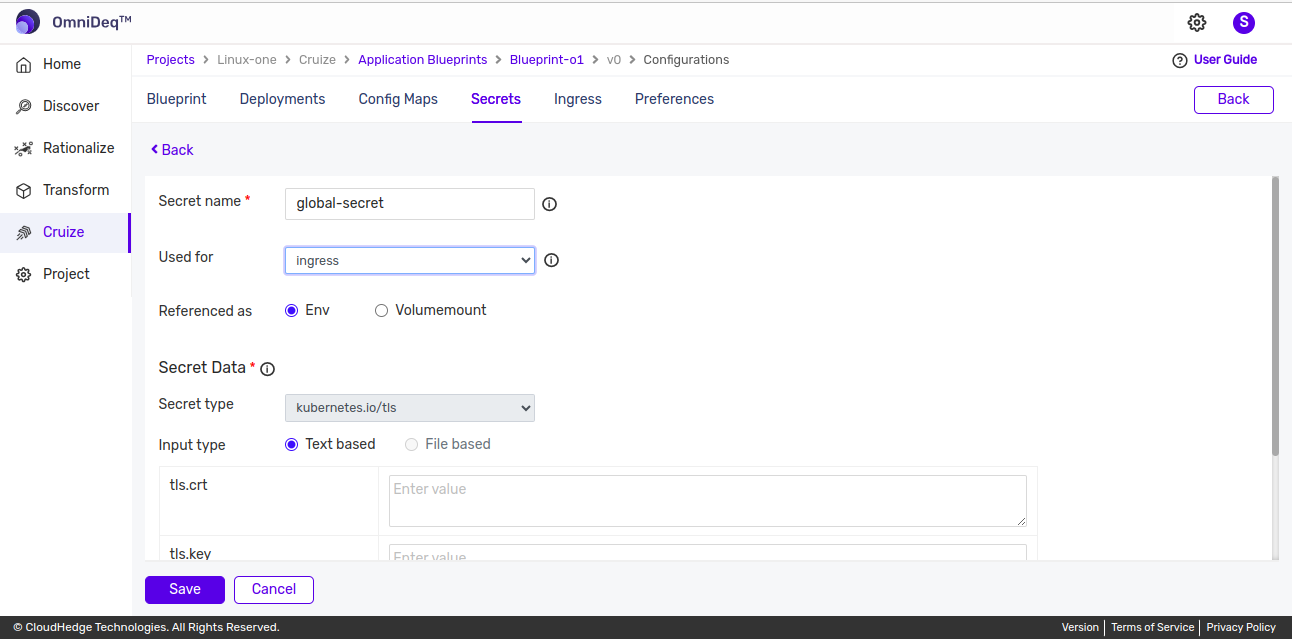
Task: Choose Text based input type
Action: [x=292, y=444]
